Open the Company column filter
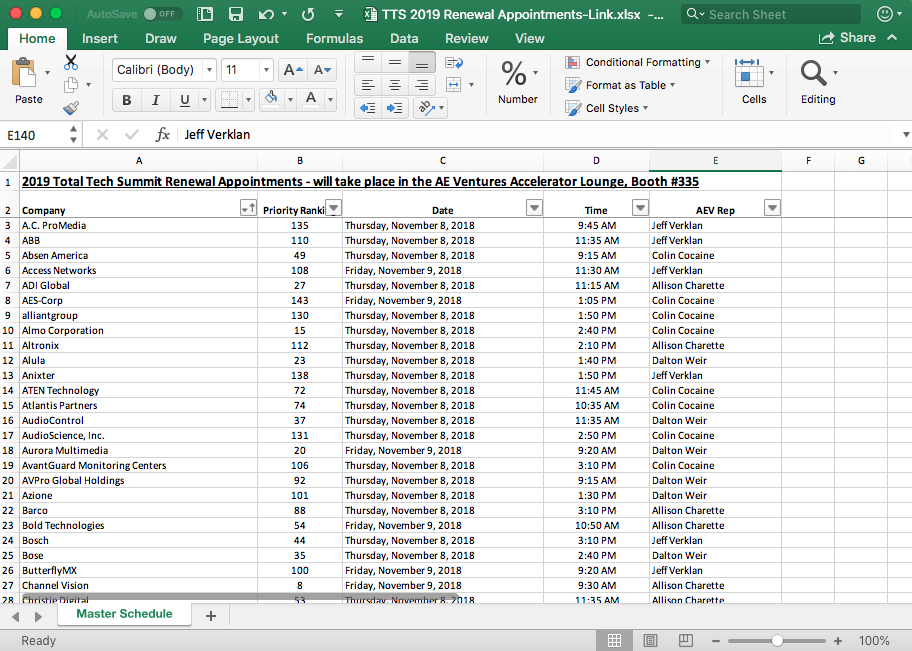This screenshot has width=912, height=651. (248, 208)
